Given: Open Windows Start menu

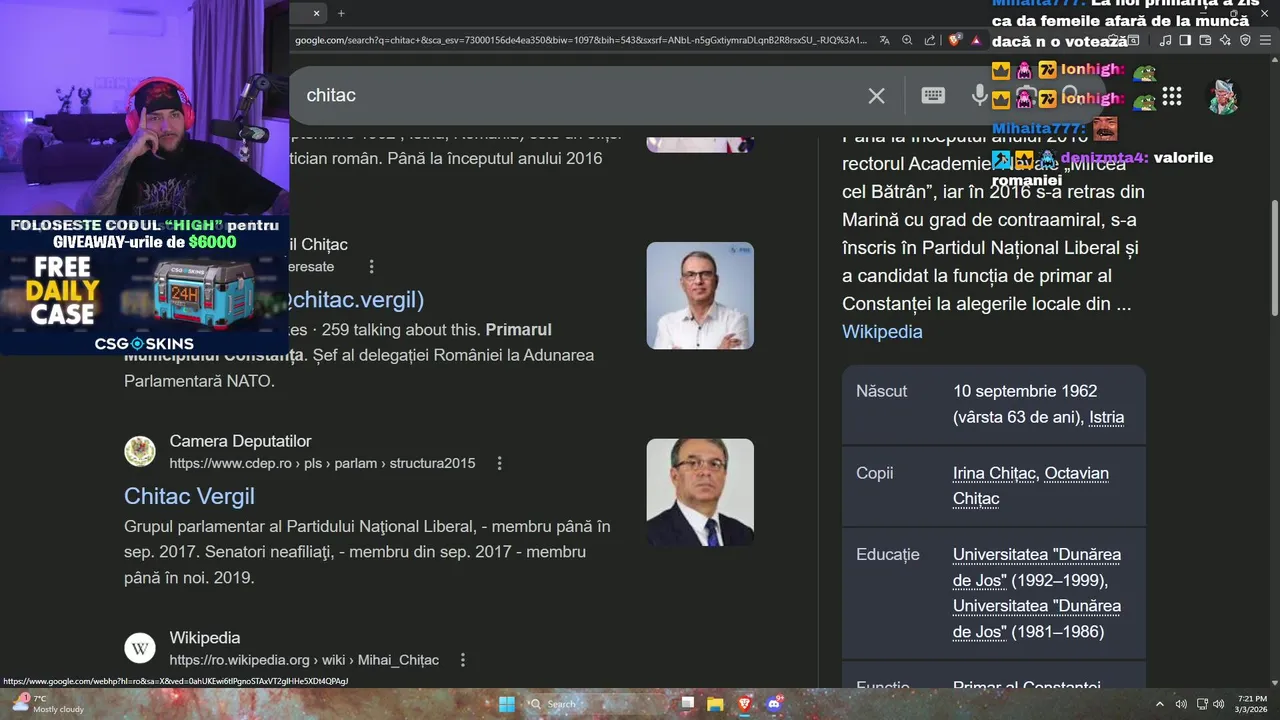Looking at the screenshot, I should (x=507, y=704).
